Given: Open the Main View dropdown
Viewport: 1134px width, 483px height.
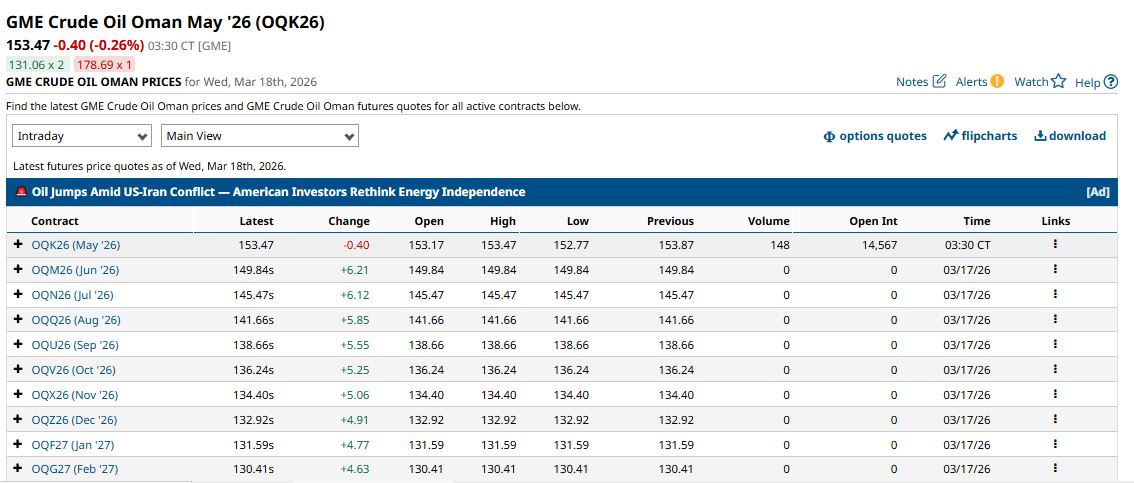Looking at the screenshot, I should pos(260,135).
